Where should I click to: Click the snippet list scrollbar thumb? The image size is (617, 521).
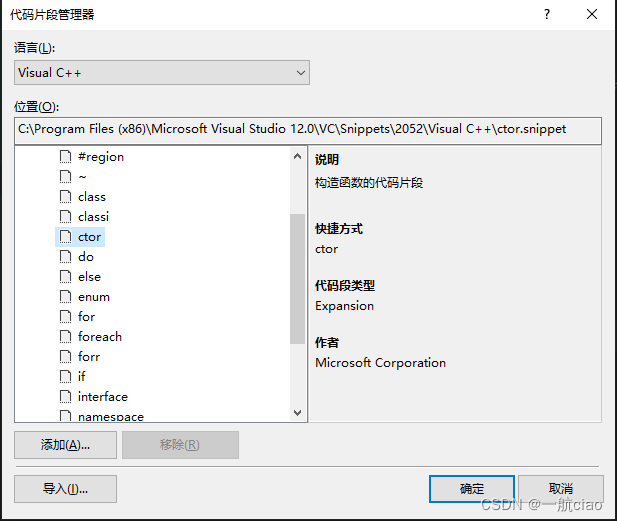pos(297,279)
